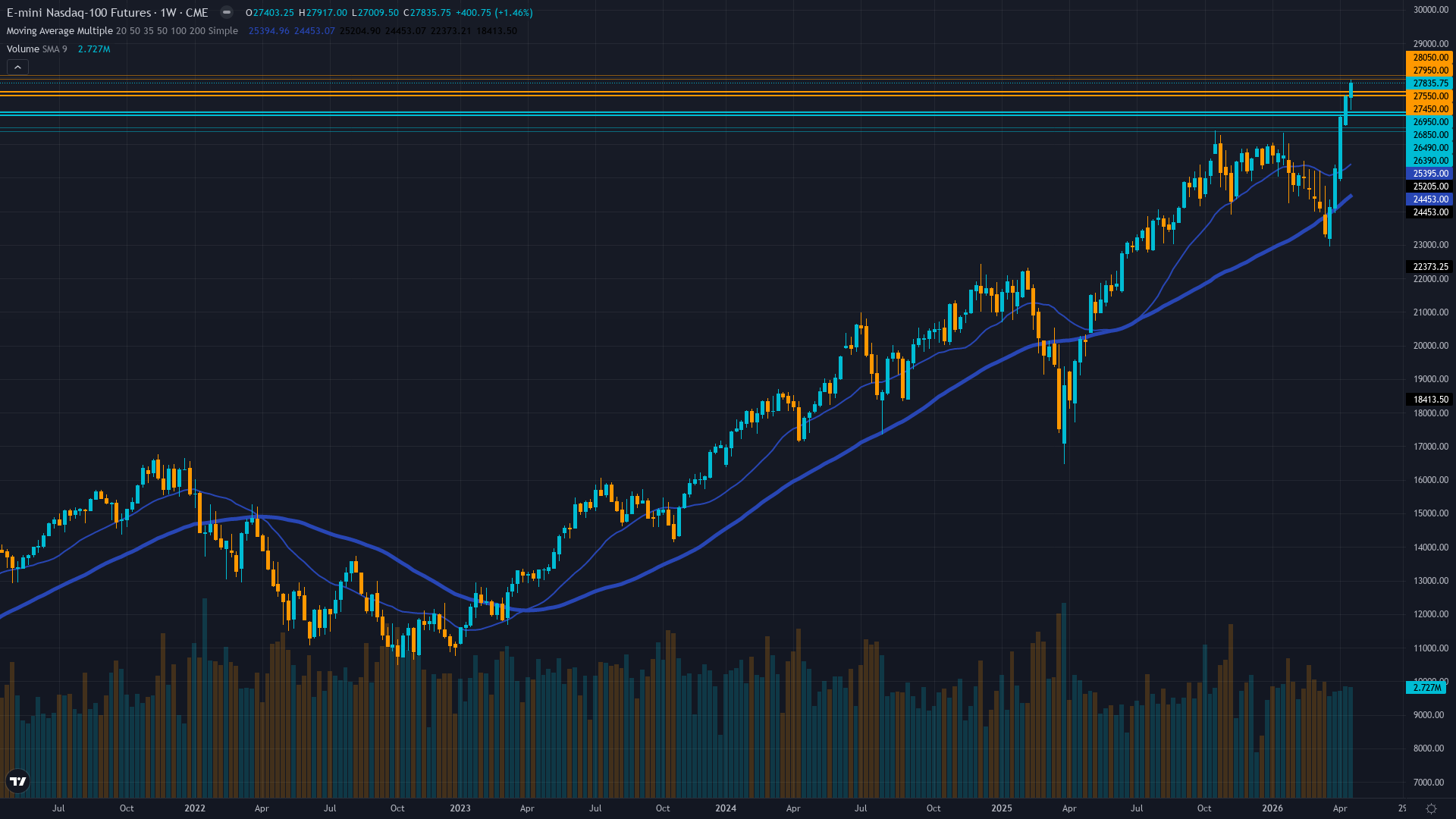Click the 2026 label on time axis

(x=1272, y=808)
